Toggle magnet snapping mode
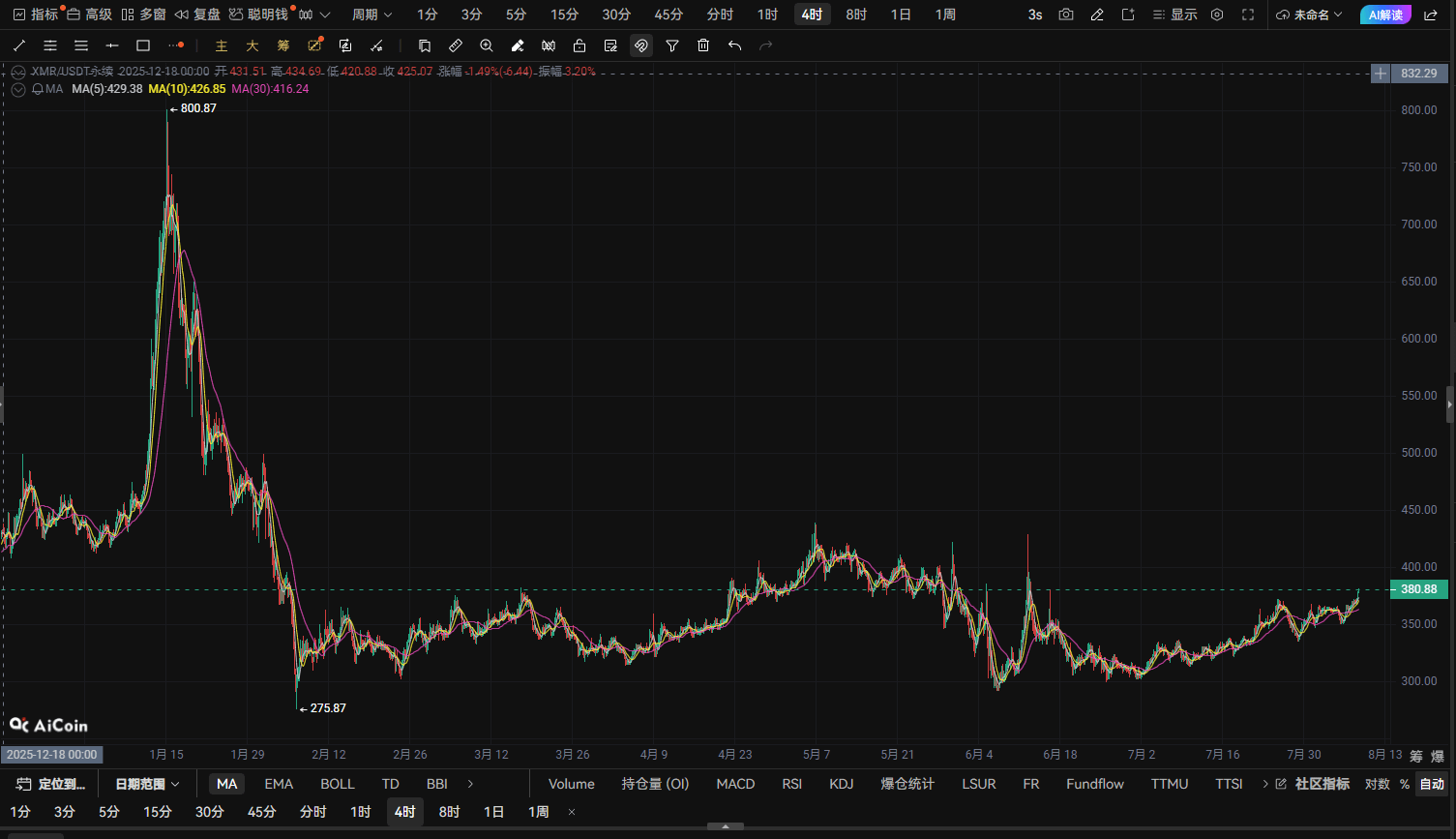The image size is (1456, 839). [x=641, y=45]
